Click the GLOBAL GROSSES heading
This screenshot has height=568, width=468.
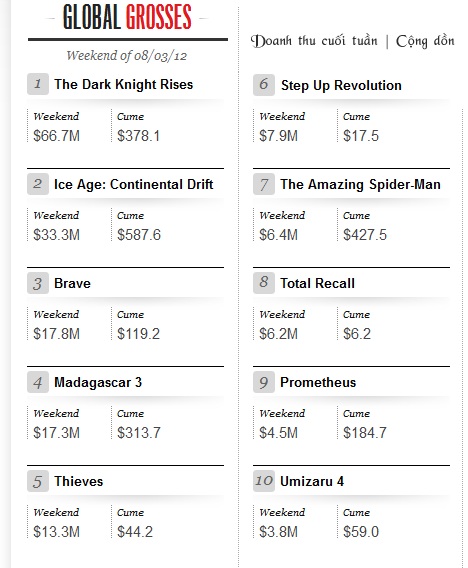click(x=127, y=17)
